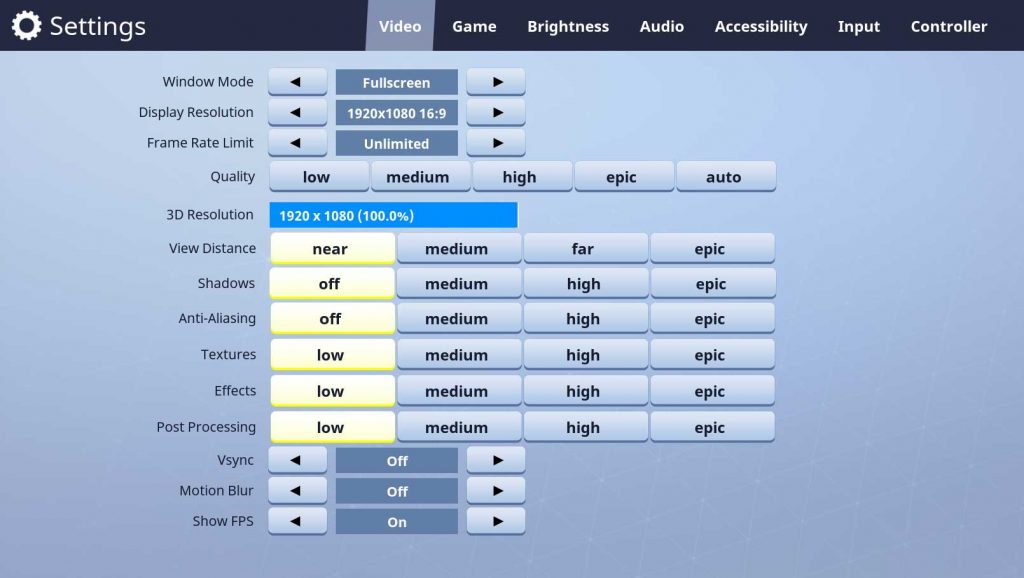The image size is (1024, 578).
Task: Set Quality preset to medium
Action: coord(421,176)
